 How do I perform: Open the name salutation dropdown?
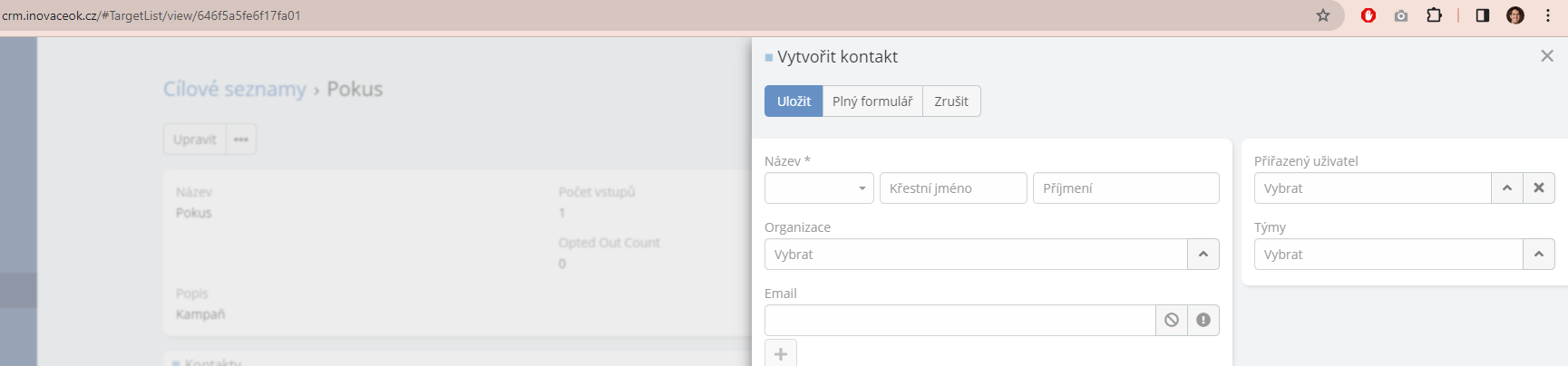click(819, 188)
